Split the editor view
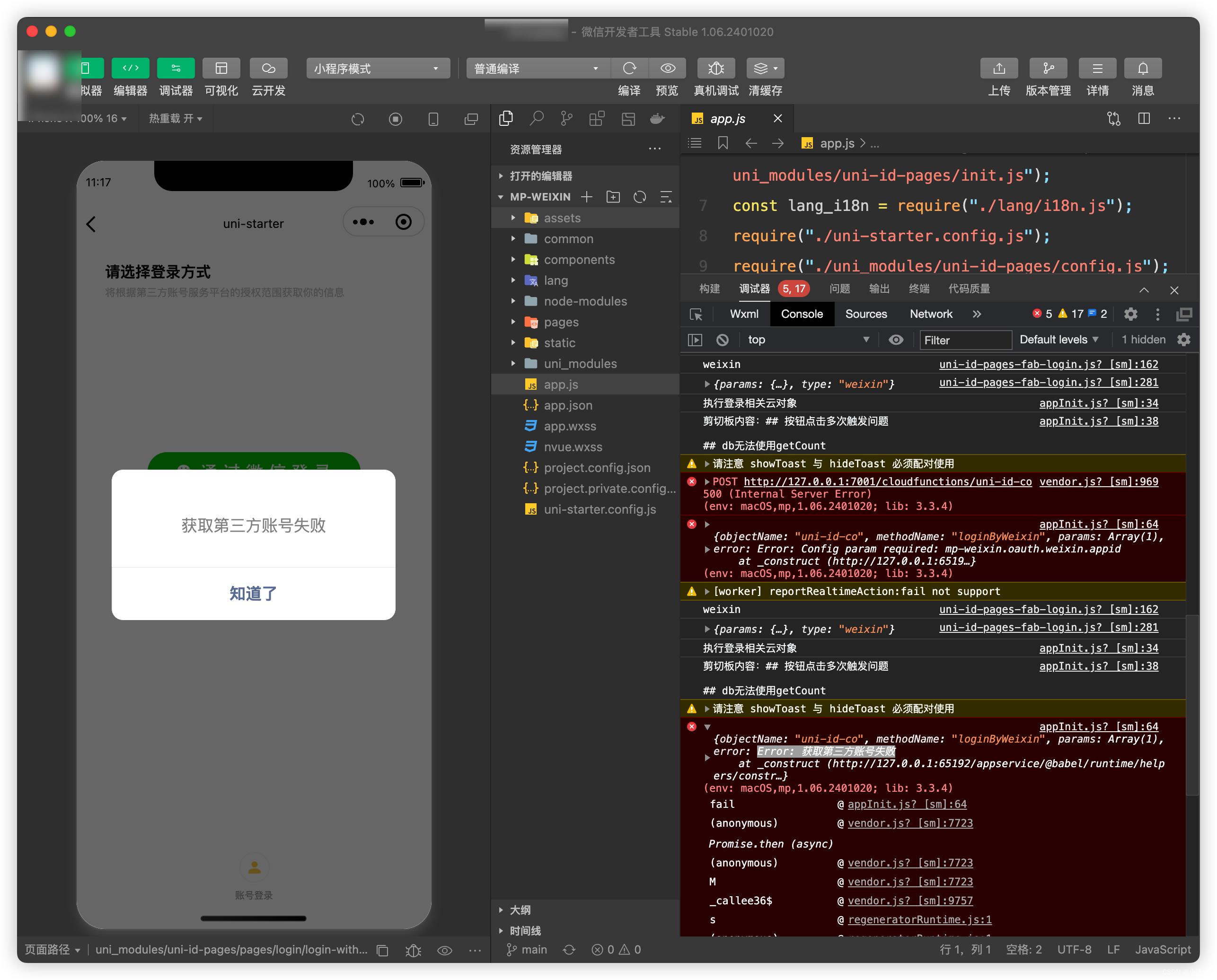The width and height of the screenshot is (1217, 980). coord(1144,119)
